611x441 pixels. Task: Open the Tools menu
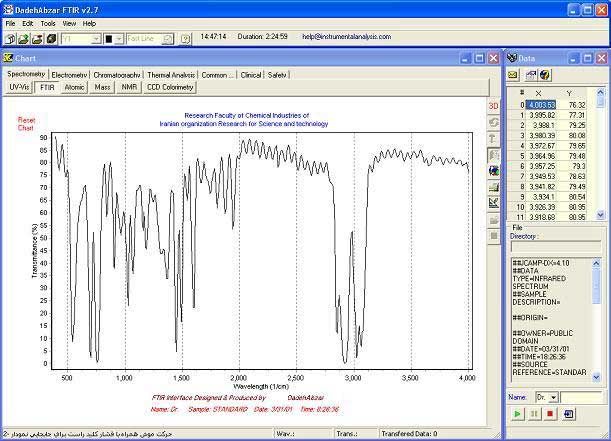pyautogui.click(x=48, y=24)
